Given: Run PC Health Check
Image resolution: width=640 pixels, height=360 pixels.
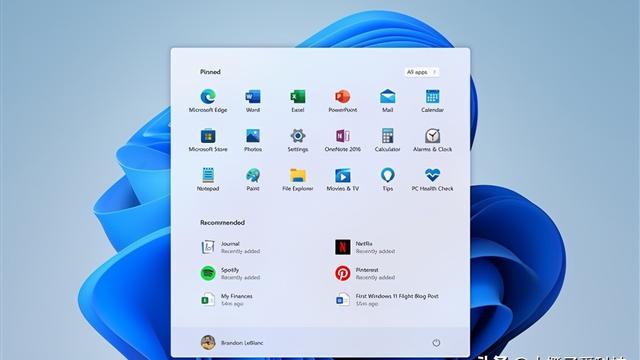Looking at the screenshot, I should click(432, 179).
